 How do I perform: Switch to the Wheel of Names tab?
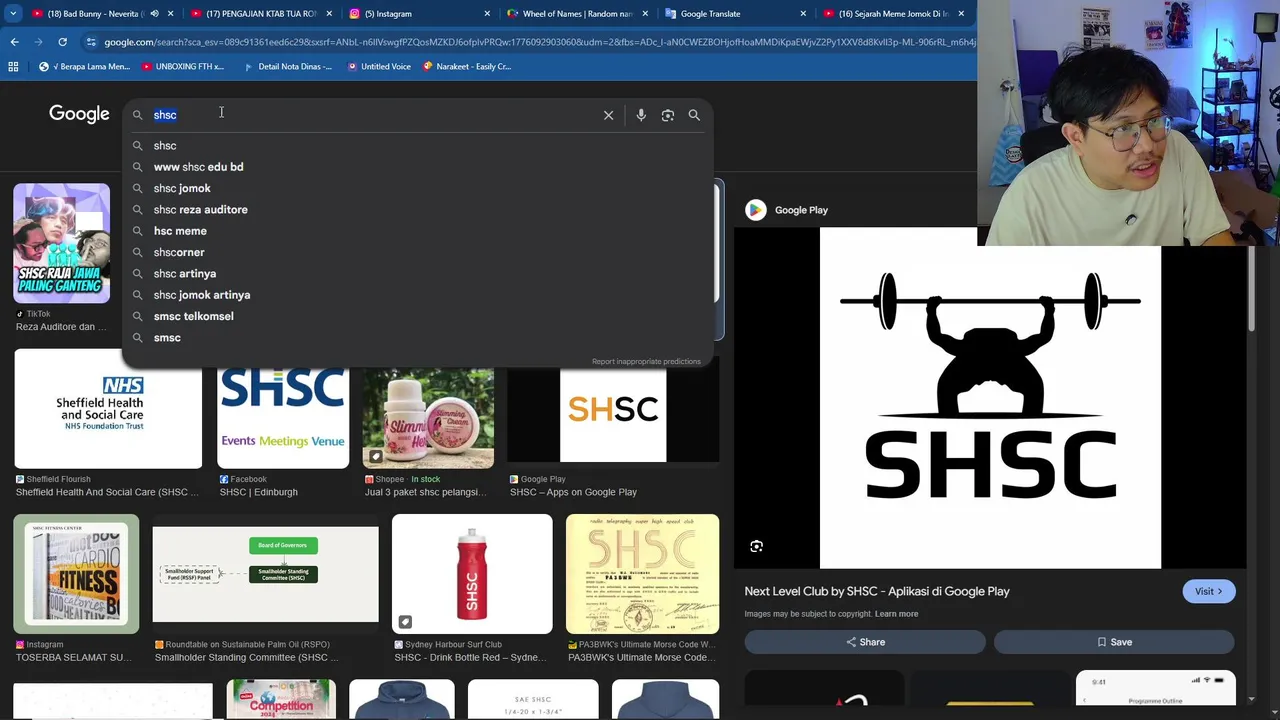(575, 14)
